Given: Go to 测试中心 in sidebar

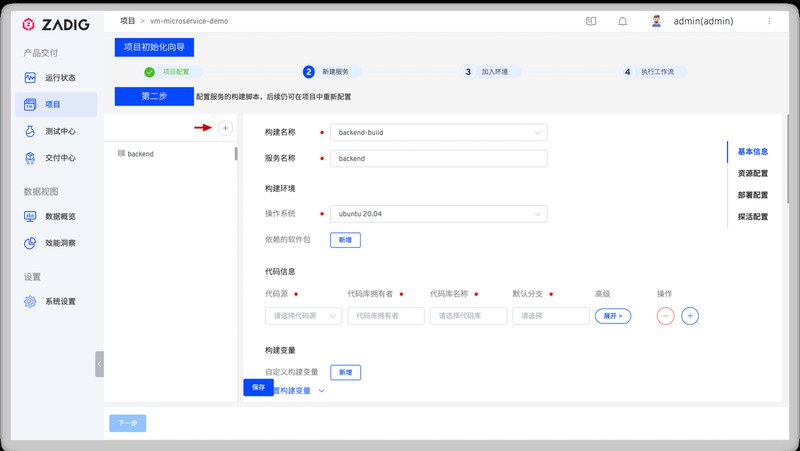Looking at the screenshot, I should [59, 131].
